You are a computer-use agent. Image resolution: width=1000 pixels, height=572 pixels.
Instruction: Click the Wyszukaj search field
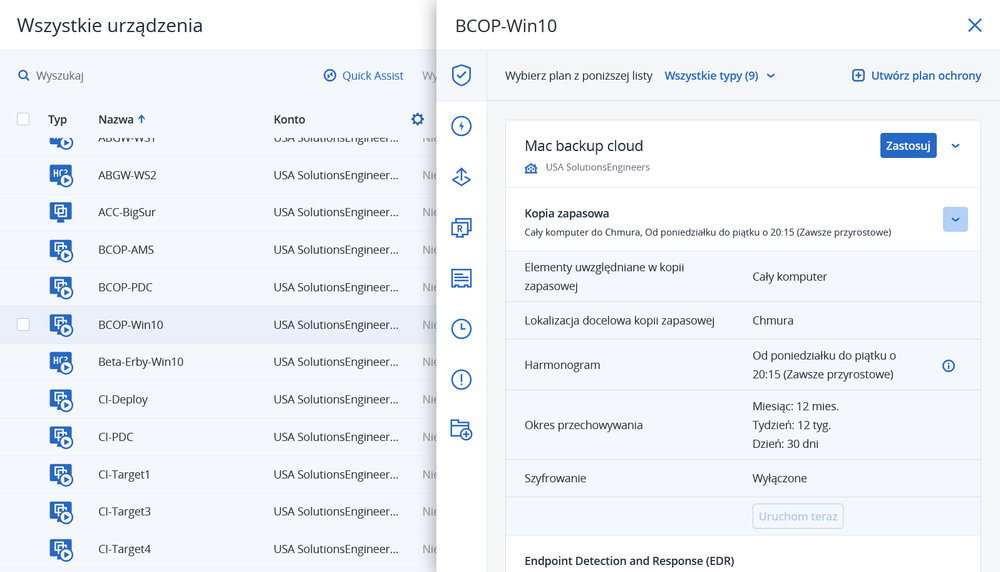pyautogui.click(x=60, y=75)
